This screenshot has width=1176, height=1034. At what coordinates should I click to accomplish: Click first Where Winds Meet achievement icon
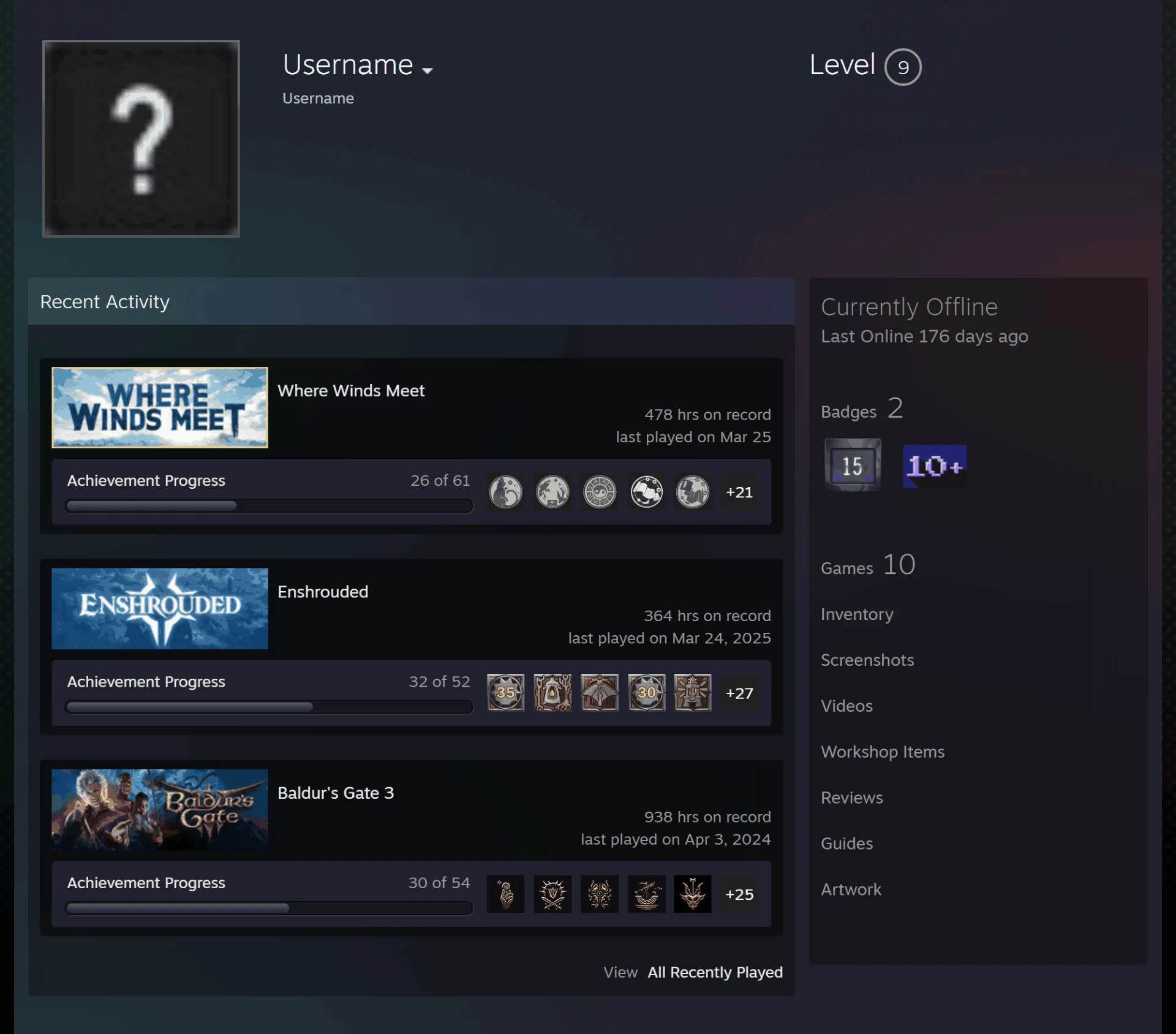coord(505,492)
